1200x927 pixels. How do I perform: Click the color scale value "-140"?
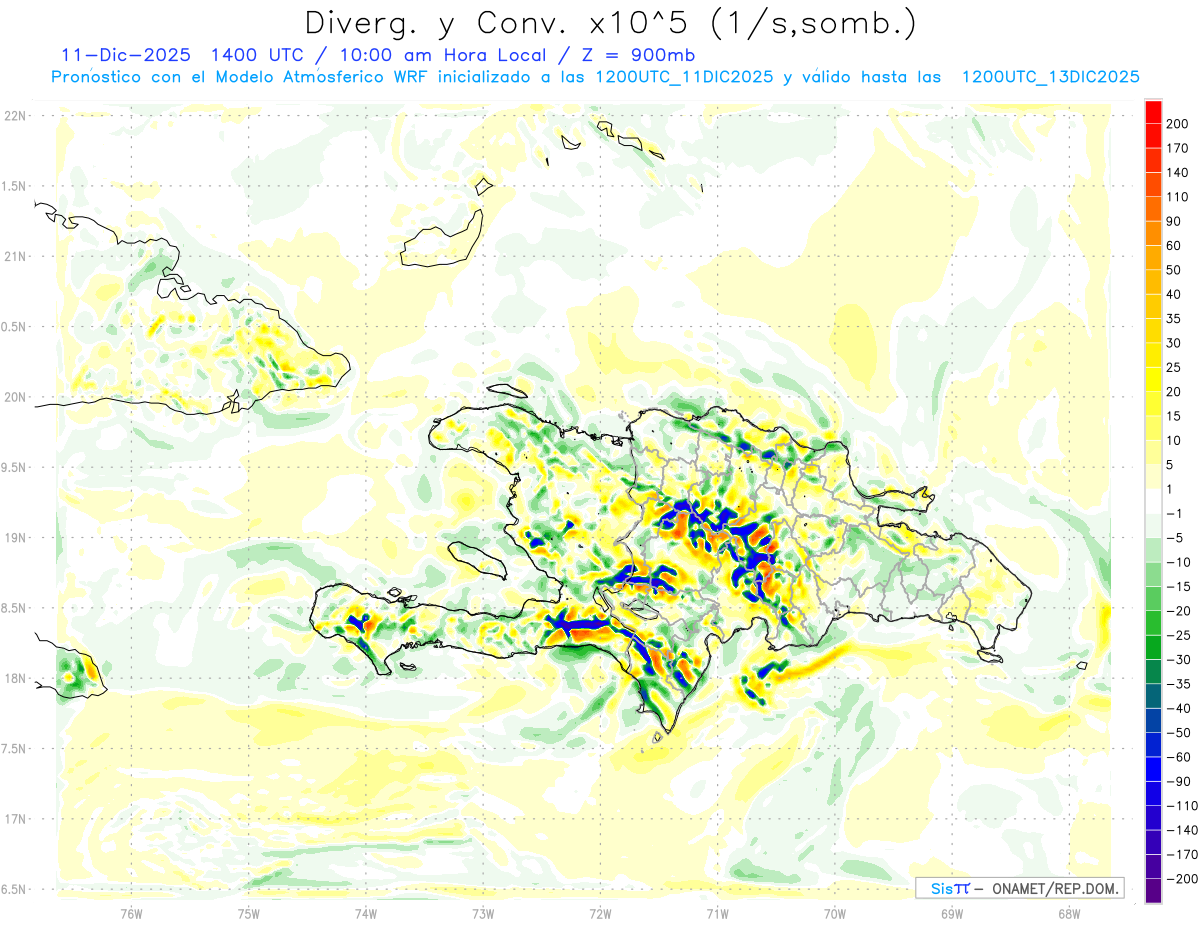tap(1181, 830)
